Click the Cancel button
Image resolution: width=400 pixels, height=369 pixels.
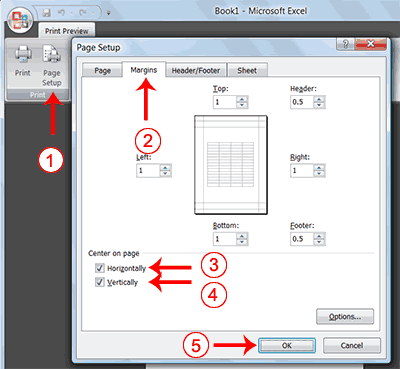coord(352,346)
